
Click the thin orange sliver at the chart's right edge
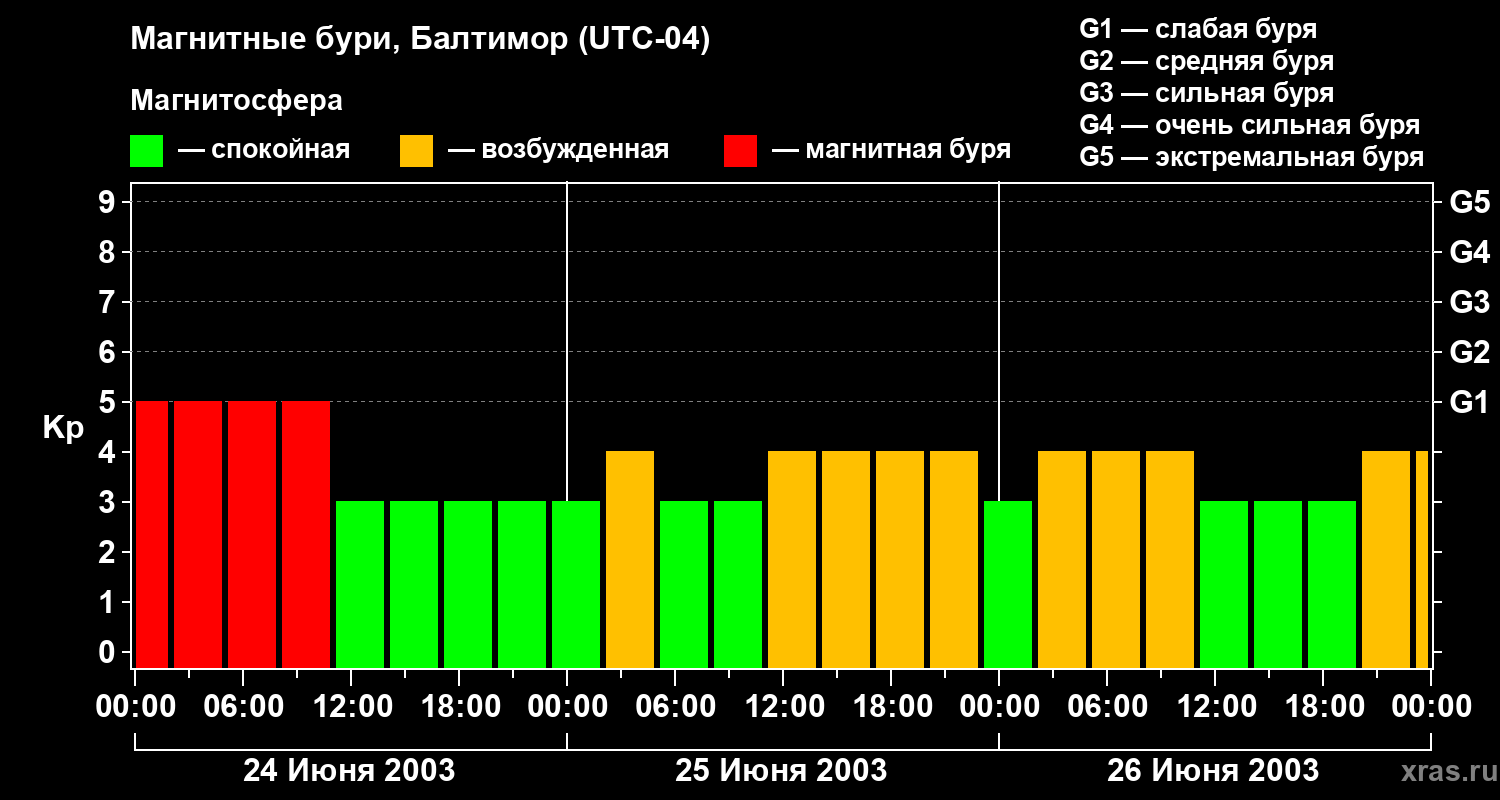point(1422,559)
